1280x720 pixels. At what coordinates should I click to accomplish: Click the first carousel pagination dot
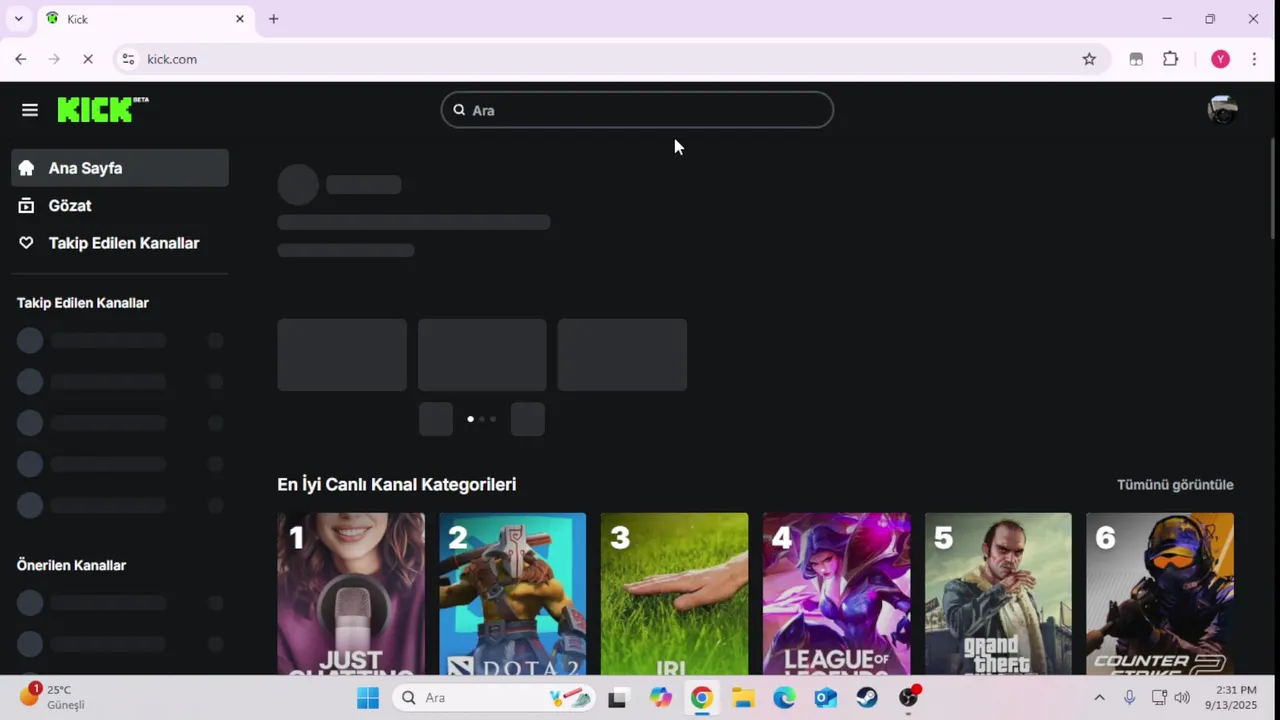click(471, 419)
